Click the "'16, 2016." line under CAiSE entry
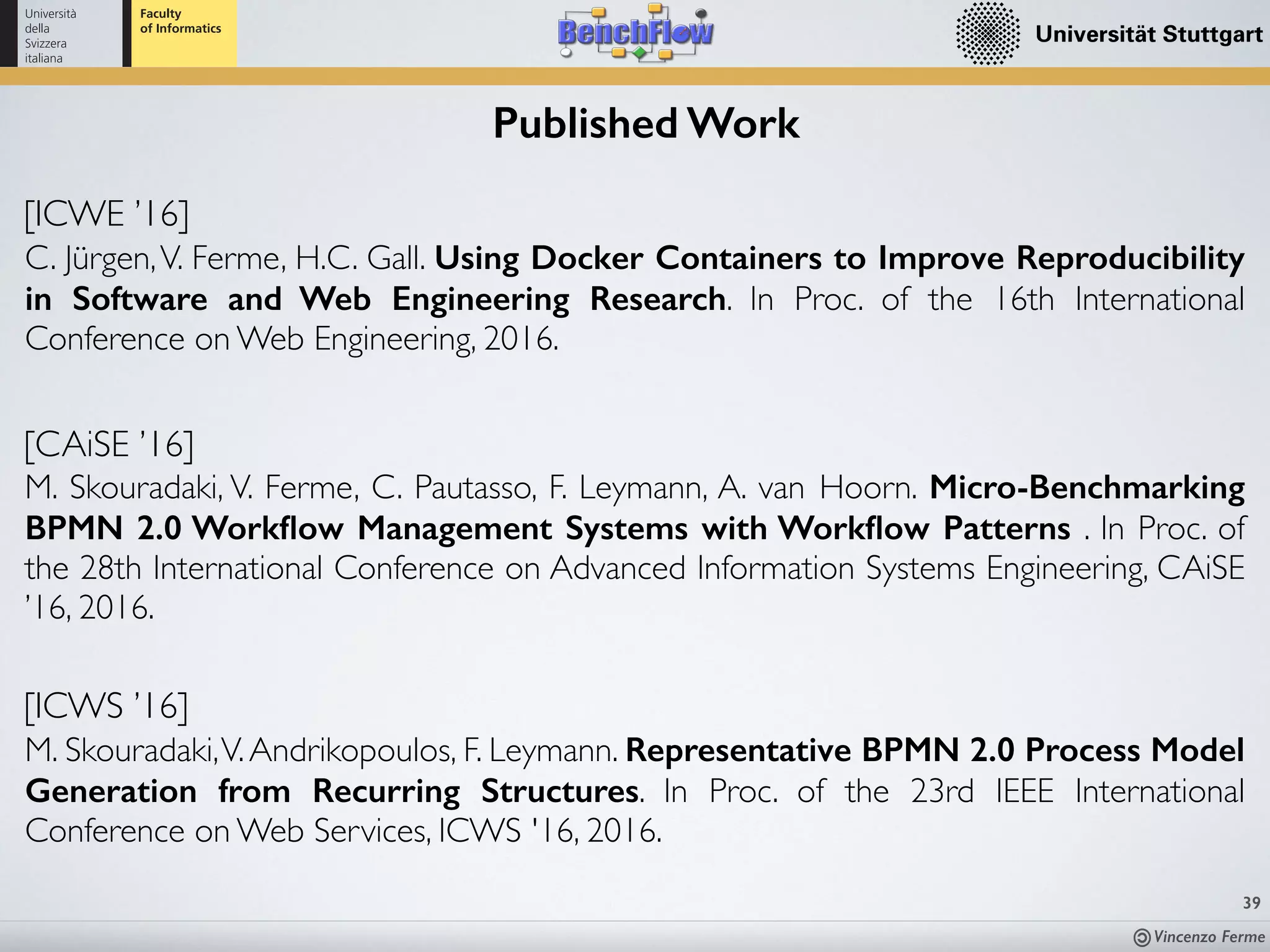The image size is (1270, 952). click(x=89, y=608)
